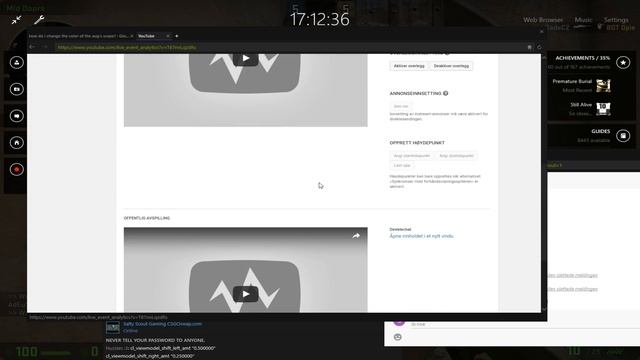Click the emoji smiley icon in chat panel
This screenshot has height=360, width=640.
click(x=398, y=337)
